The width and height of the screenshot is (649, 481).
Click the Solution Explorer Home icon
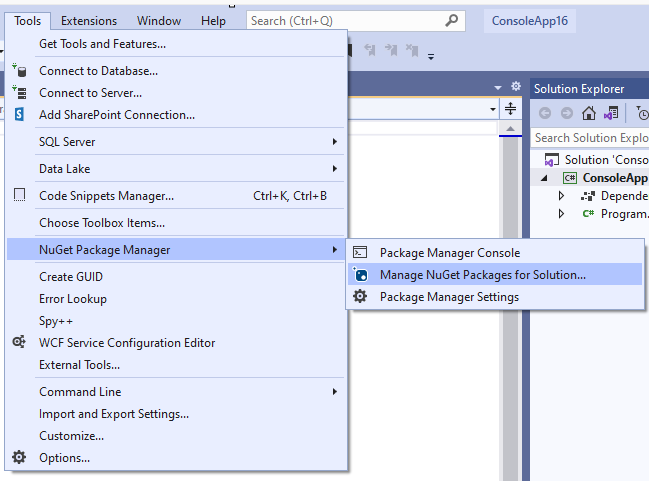pos(589,113)
